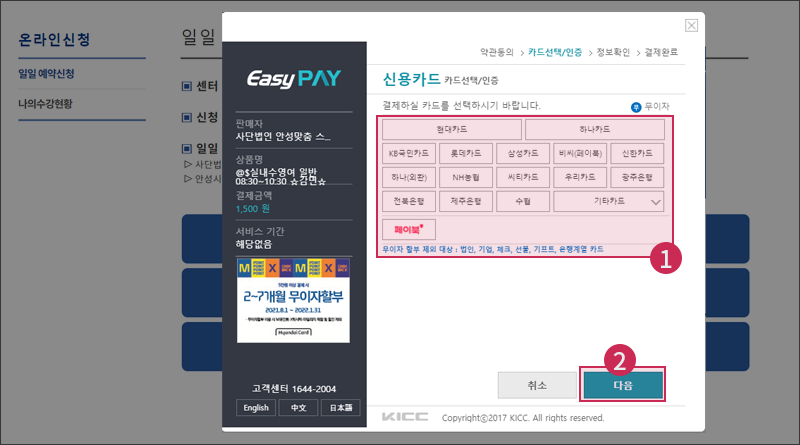Select 씨티카드 card option

click(523, 177)
